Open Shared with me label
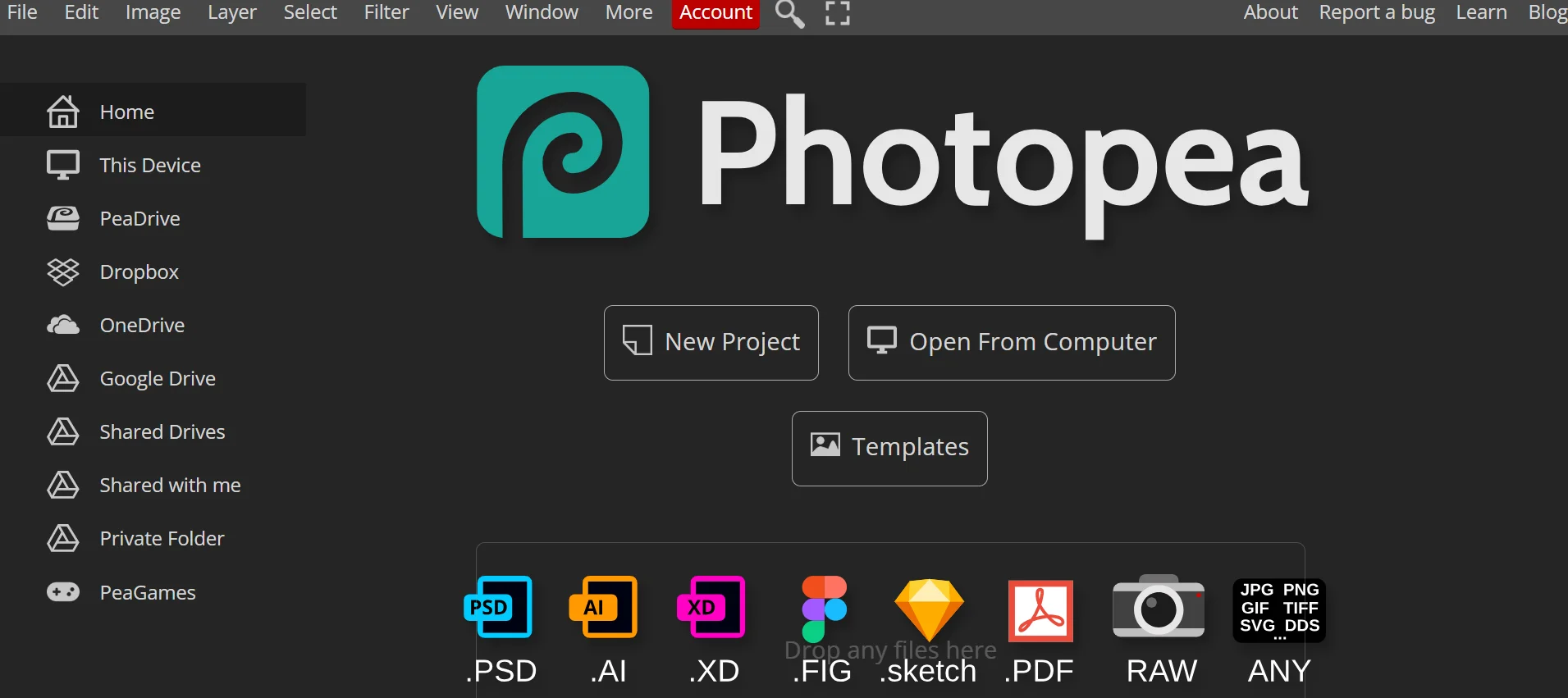Viewport: 1568px width, 698px height. click(171, 486)
